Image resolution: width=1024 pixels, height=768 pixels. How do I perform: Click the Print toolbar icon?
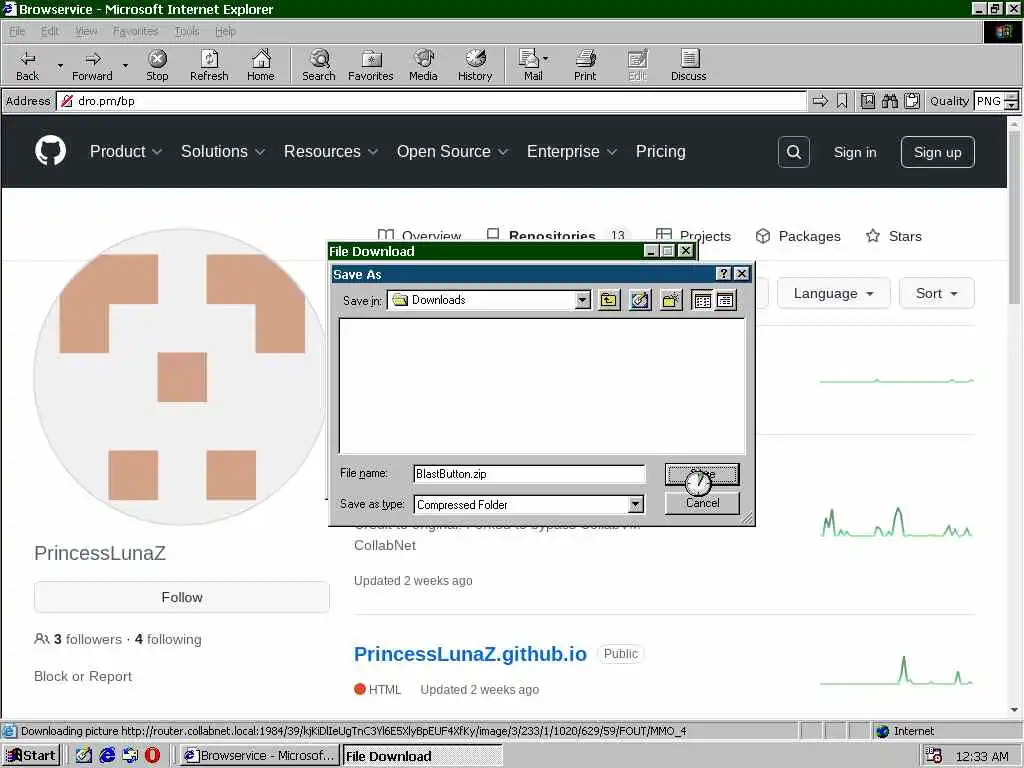click(585, 65)
